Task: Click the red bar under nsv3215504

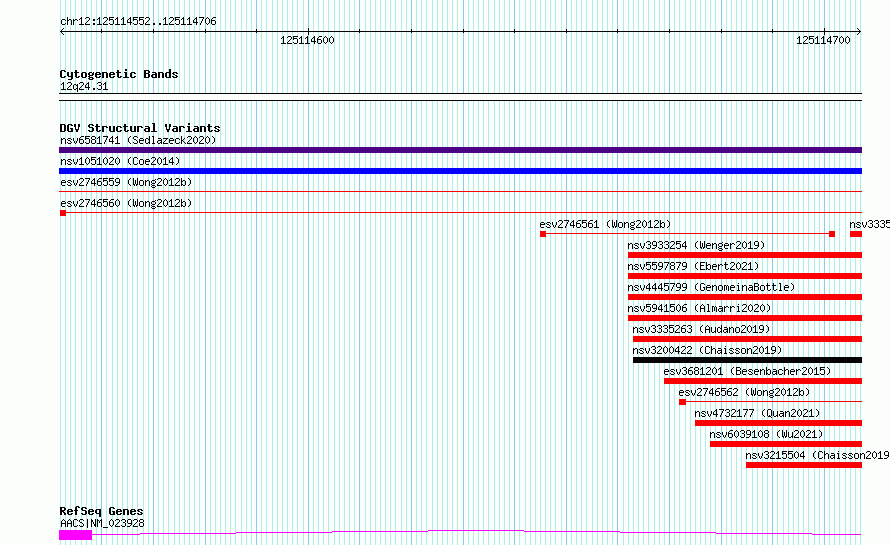Action: pyautogui.click(x=804, y=465)
